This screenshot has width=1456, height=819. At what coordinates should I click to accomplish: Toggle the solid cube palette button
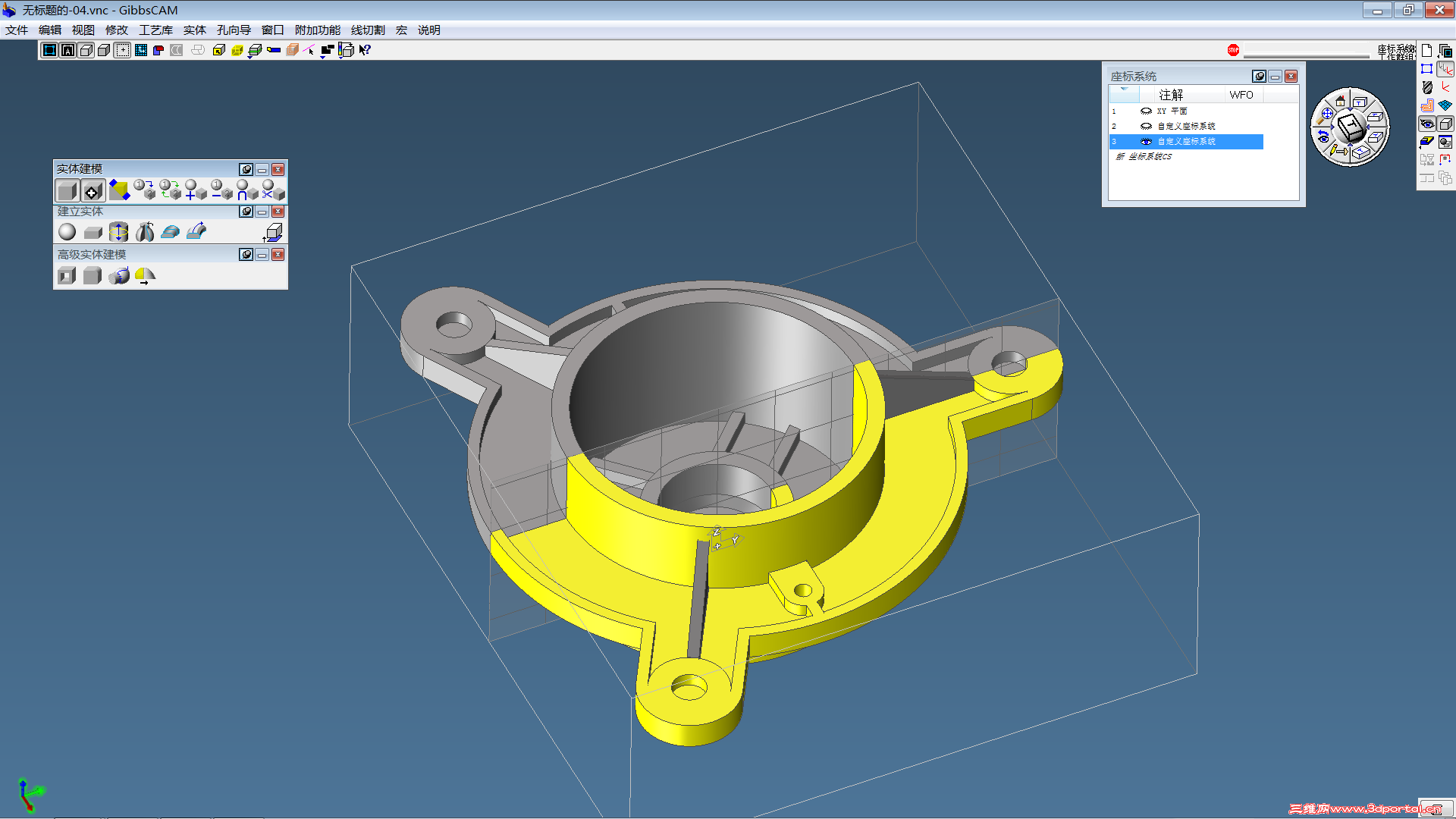[x=1445, y=124]
